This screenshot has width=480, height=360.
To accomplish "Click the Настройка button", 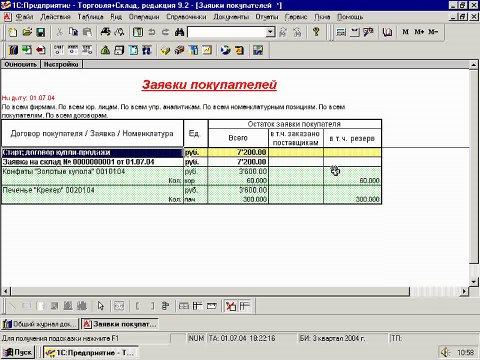I will tap(61, 64).
